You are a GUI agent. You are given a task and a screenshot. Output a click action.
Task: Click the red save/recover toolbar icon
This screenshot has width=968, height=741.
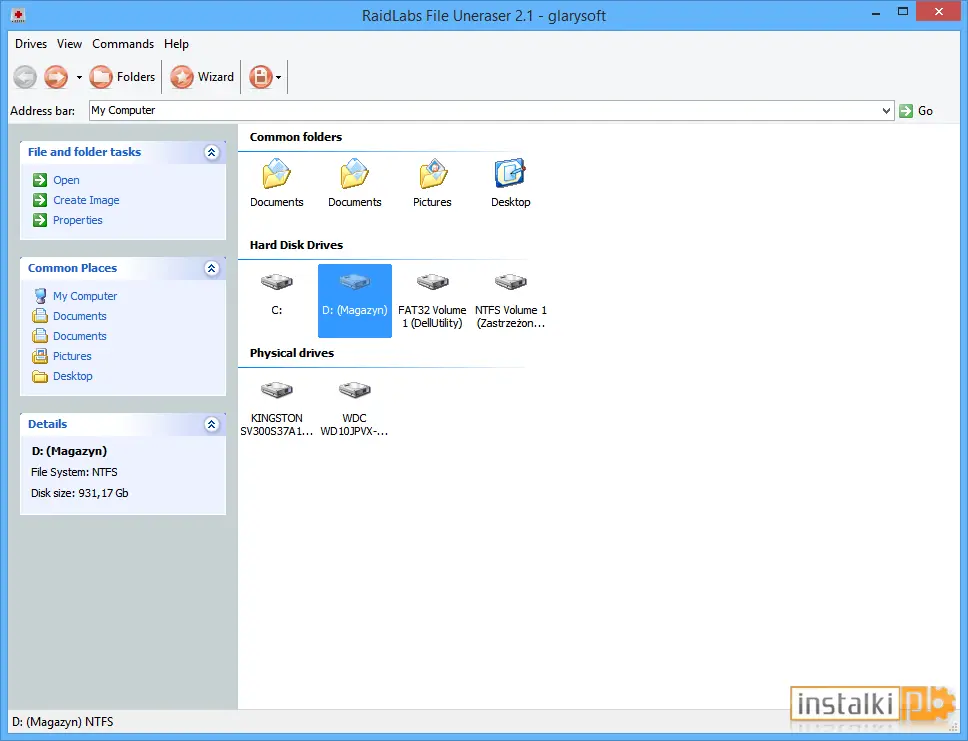click(x=261, y=77)
